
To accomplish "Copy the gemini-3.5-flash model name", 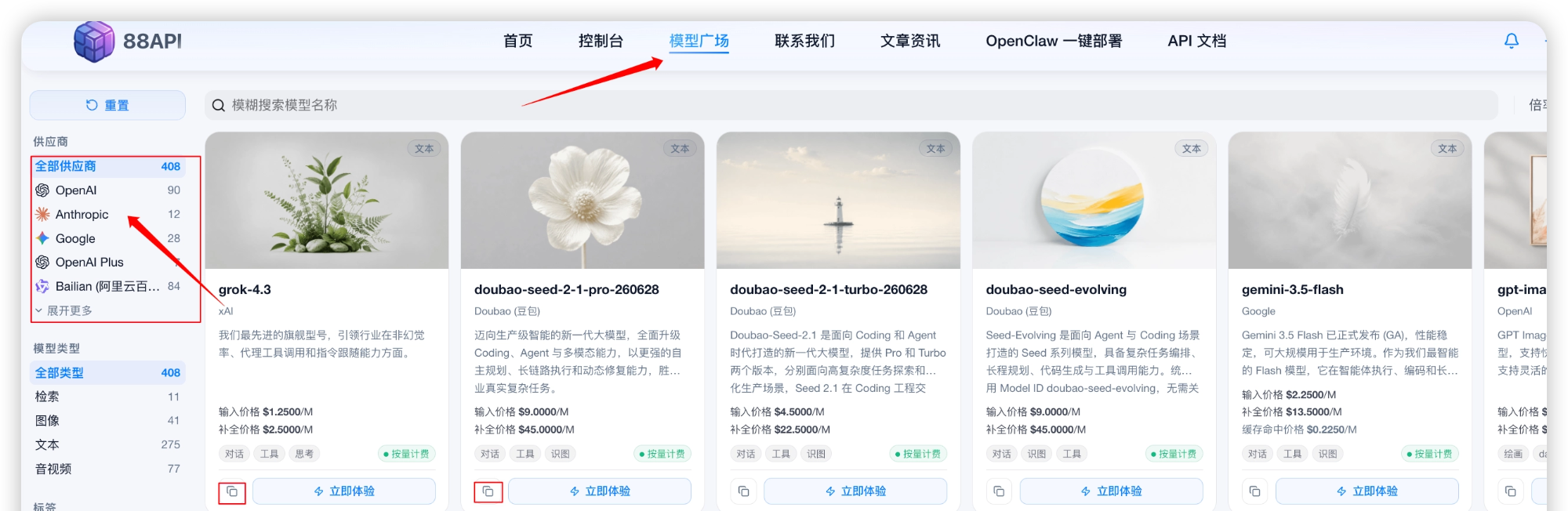I will click(x=1254, y=491).
